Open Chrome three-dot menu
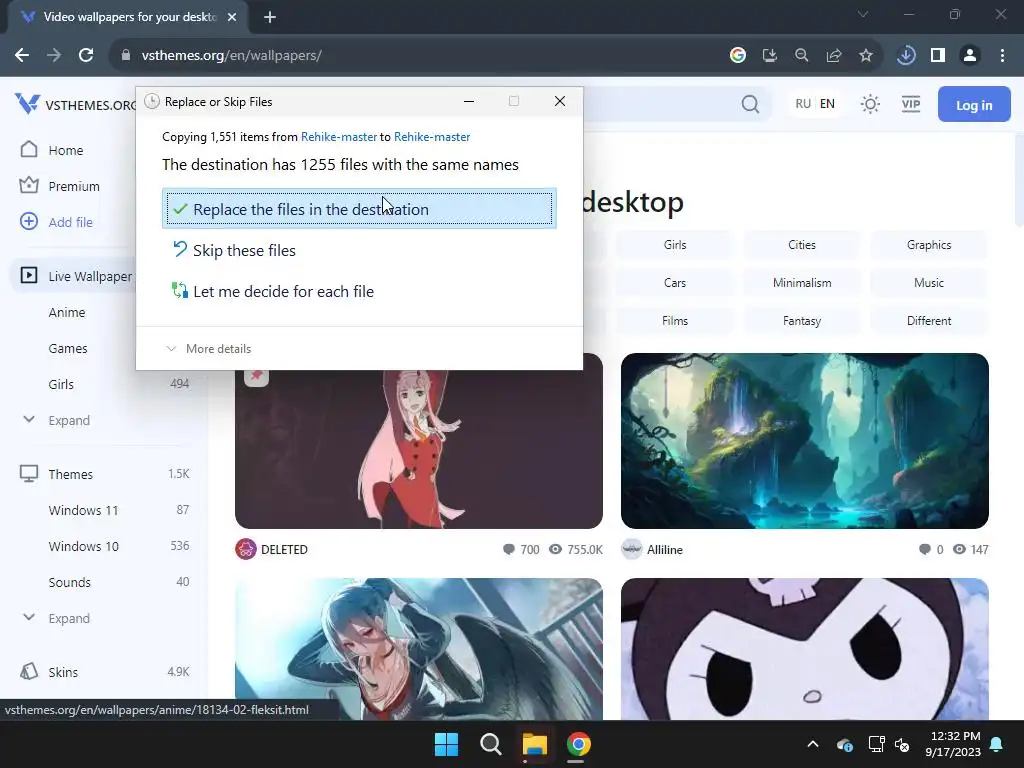The width and height of the screenshot is (1024, 768). 1002,56
